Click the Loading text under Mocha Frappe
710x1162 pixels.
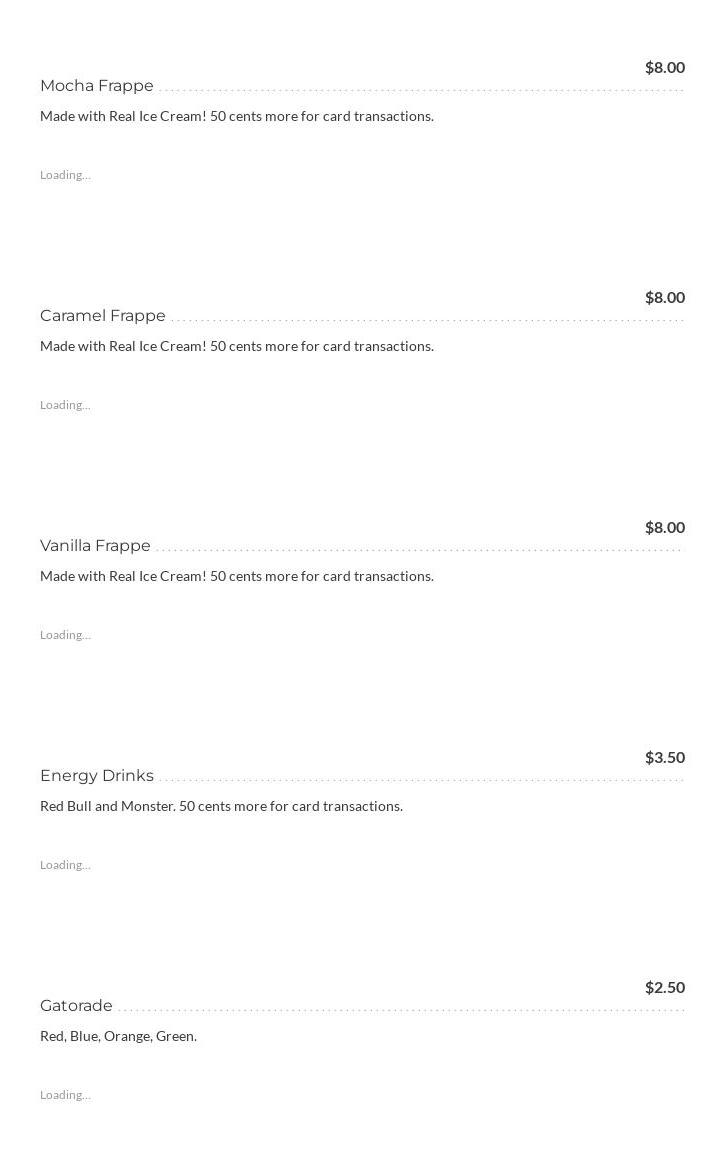pos(65,175)
